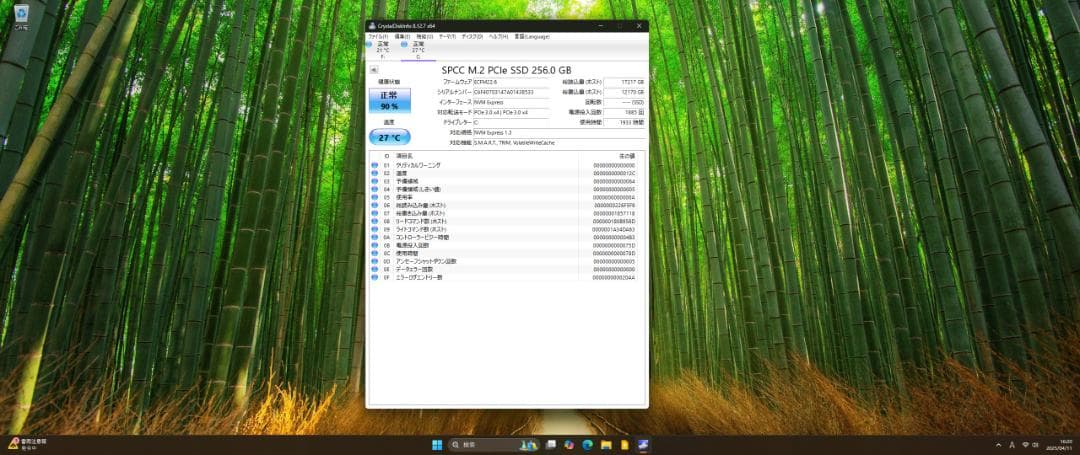Open the clock and date panel
Viewport: 1080px width, 455px height.
pos(1061,445)
